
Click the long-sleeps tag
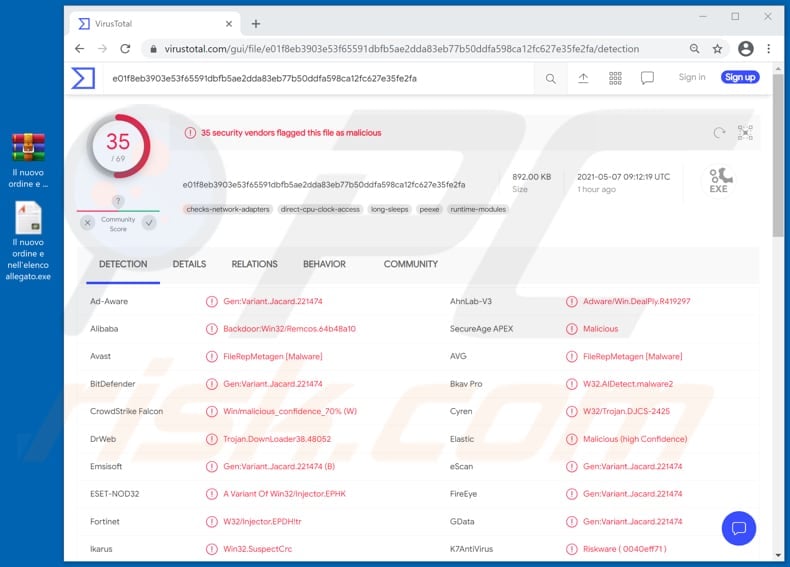point(389,209)
